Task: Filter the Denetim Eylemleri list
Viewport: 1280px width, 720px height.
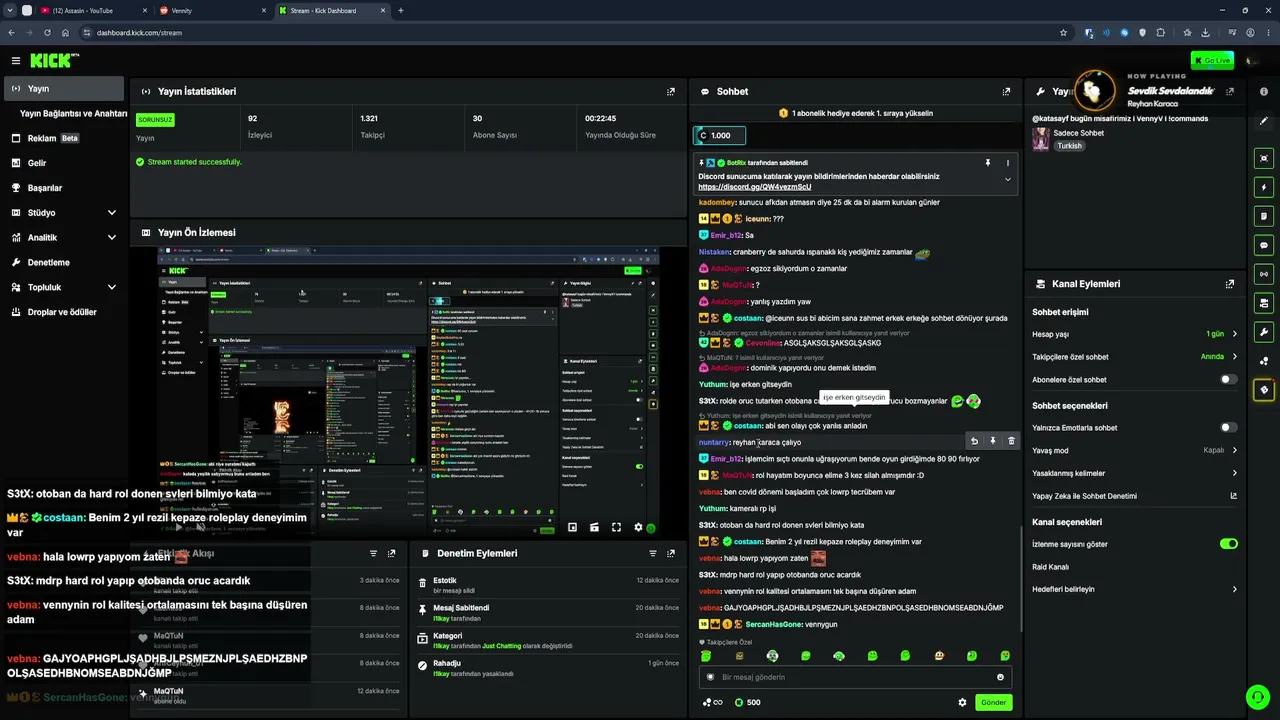Action: [x=653, y=553]
